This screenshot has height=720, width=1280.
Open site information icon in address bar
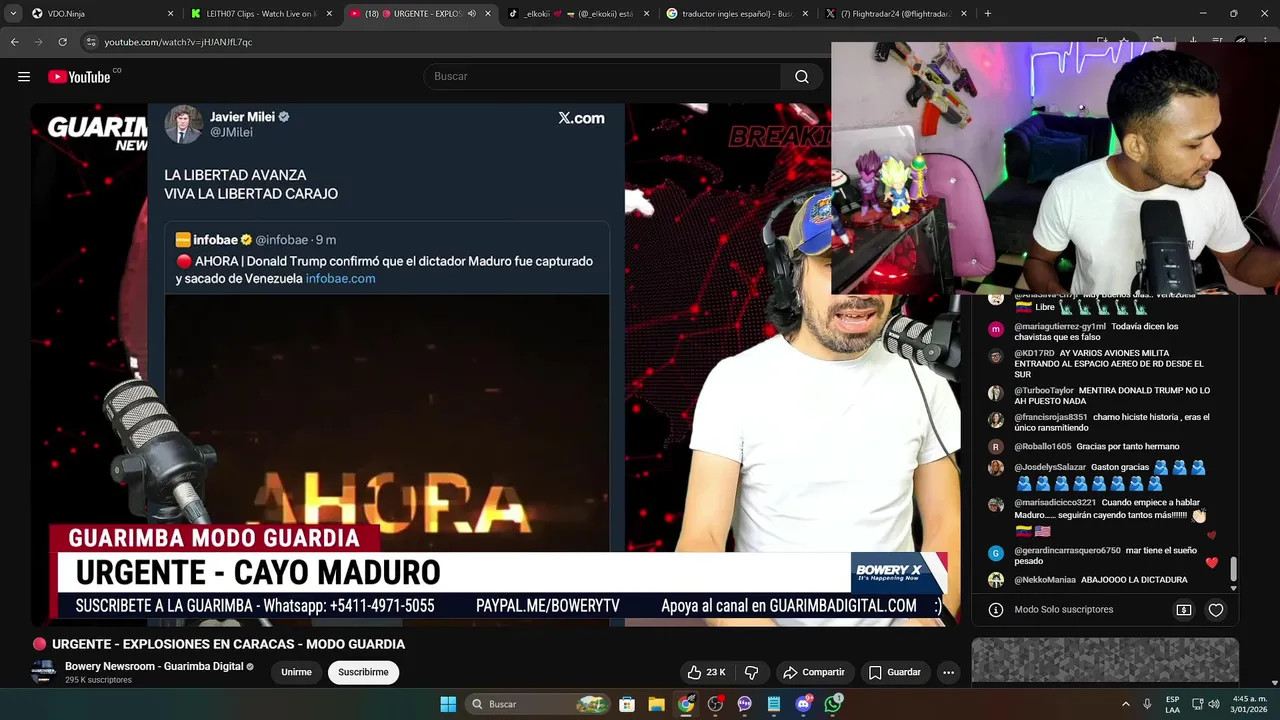pyautogui.click(x=91, y=42)
